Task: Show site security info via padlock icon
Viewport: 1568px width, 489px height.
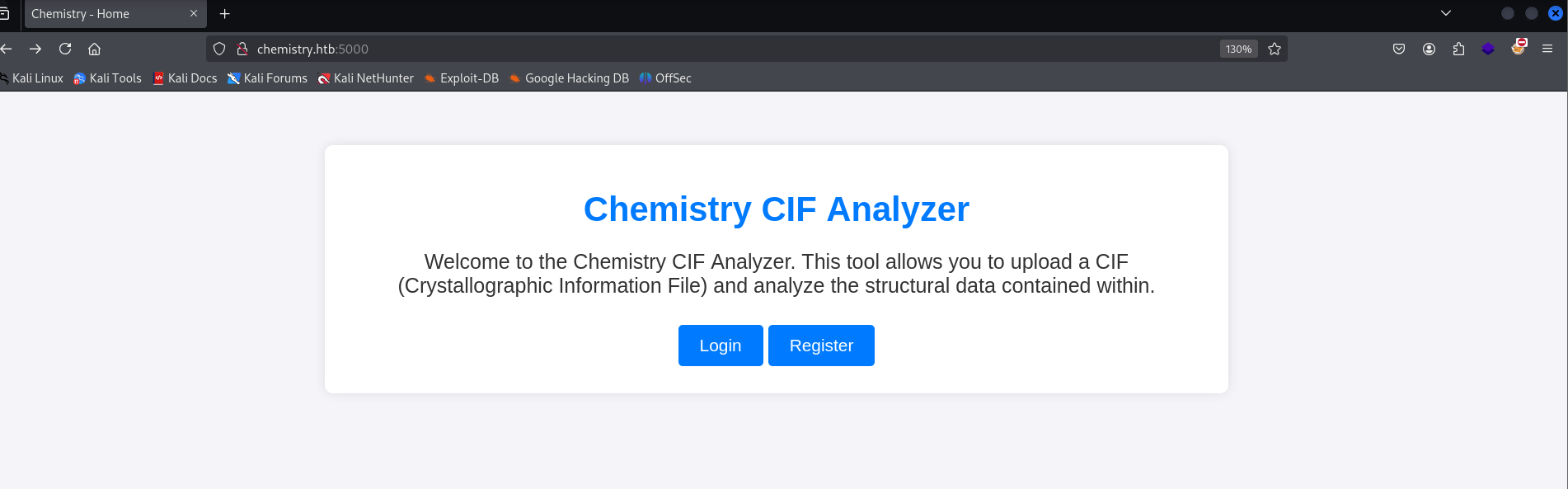Action: [242, 49]
